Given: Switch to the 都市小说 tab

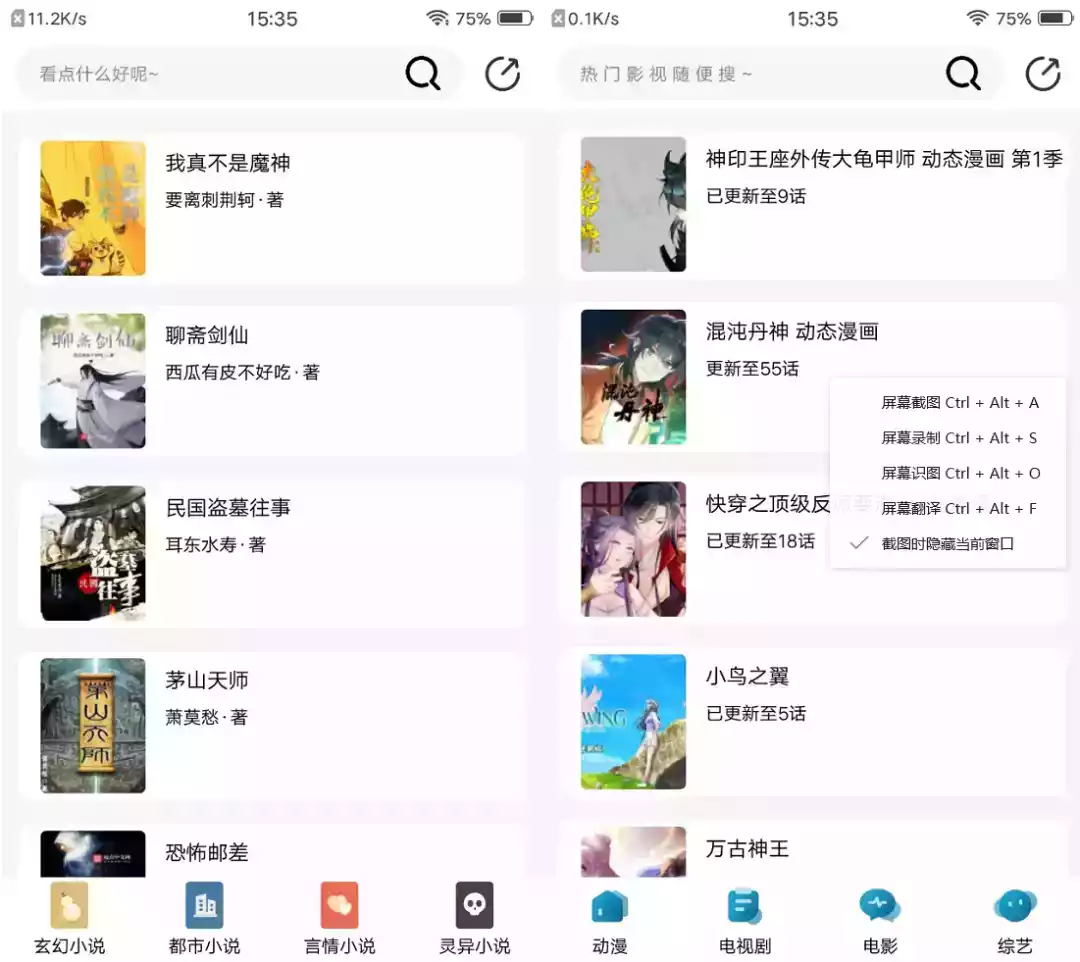Looking at the screenshot, I should pyautogui.click(x=203, y=906).
